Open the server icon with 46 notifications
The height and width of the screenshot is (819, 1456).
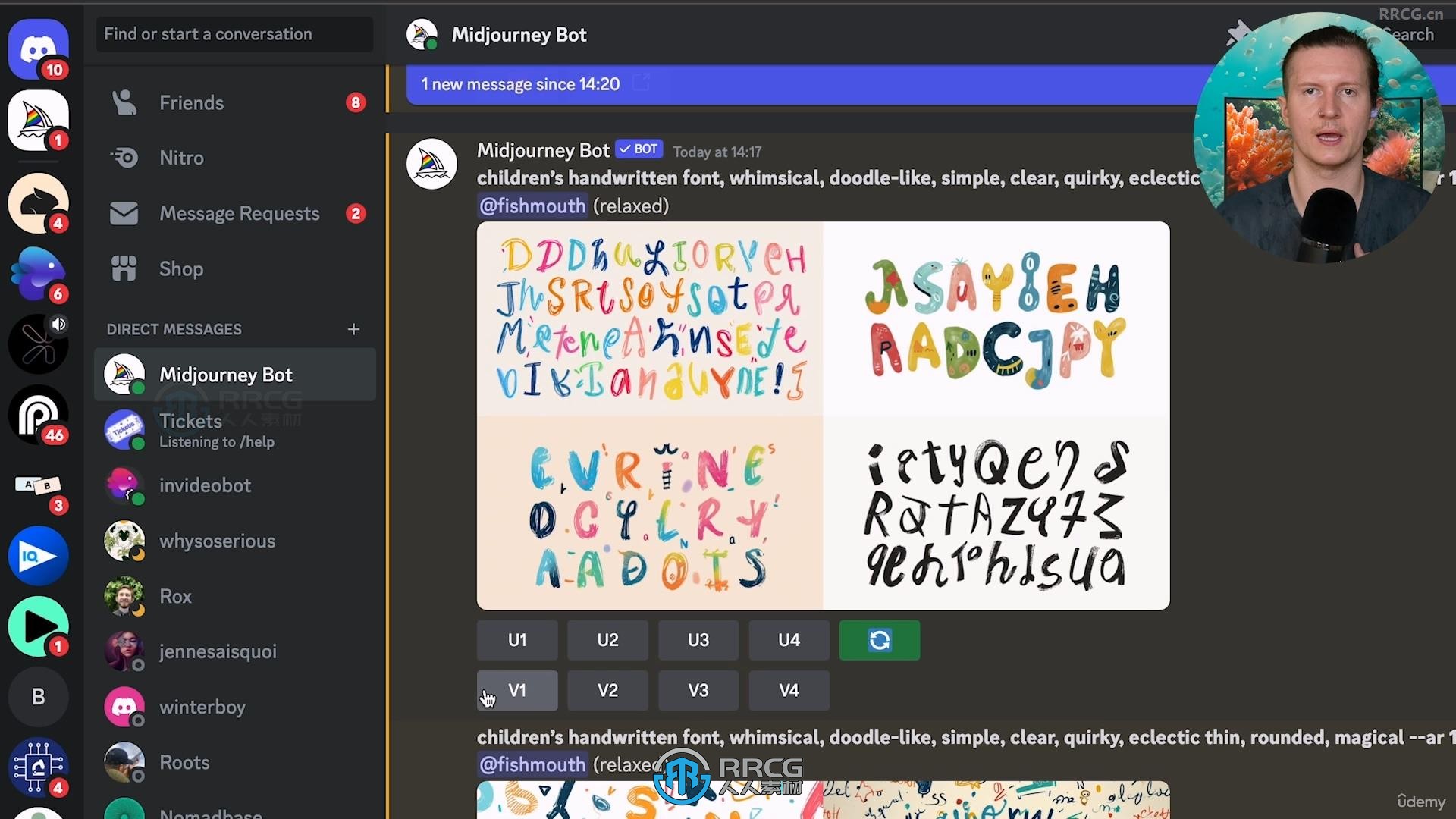[38, 414]
